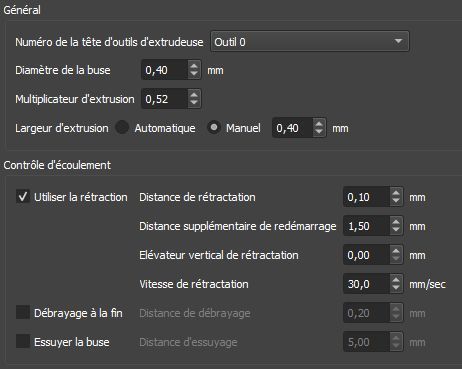Increase the Vitesse de rétractation value
462x369 pixels.
(396, 279)
